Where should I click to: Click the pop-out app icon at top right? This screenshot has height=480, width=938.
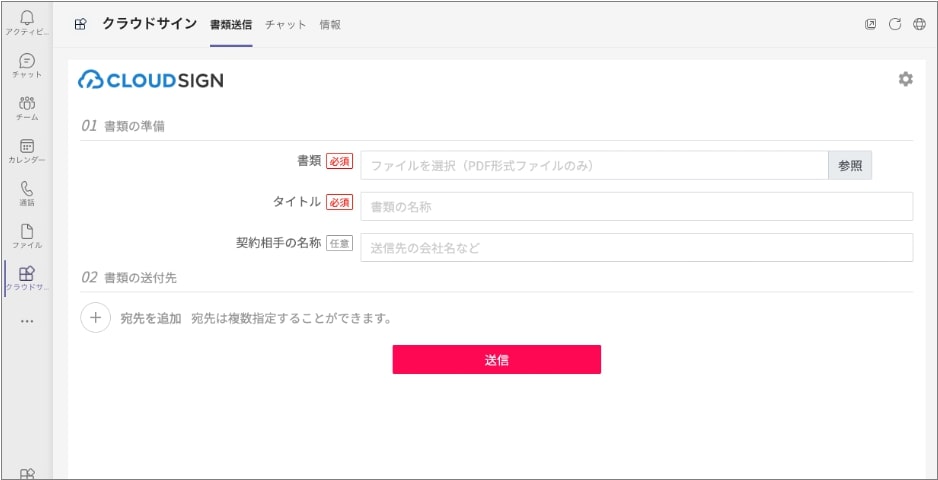click(870, 24)
